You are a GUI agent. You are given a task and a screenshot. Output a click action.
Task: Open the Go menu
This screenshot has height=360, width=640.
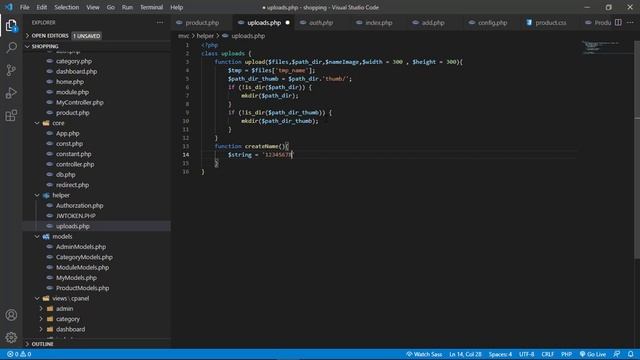click(111, 7)
